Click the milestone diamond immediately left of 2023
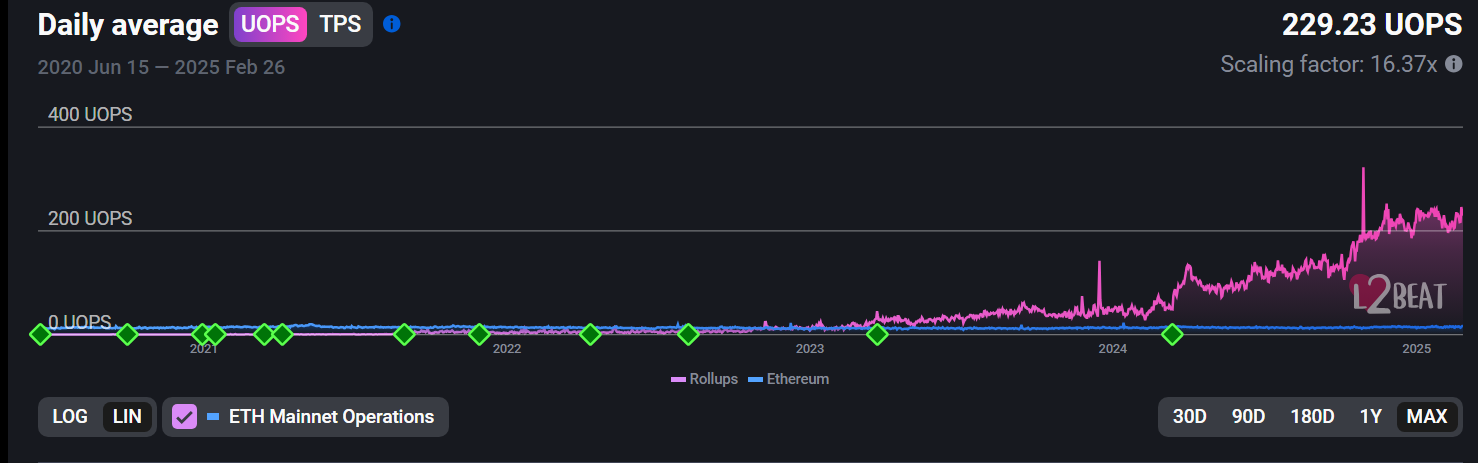Viewport: 1478px width, 463px height. point(688,334)
